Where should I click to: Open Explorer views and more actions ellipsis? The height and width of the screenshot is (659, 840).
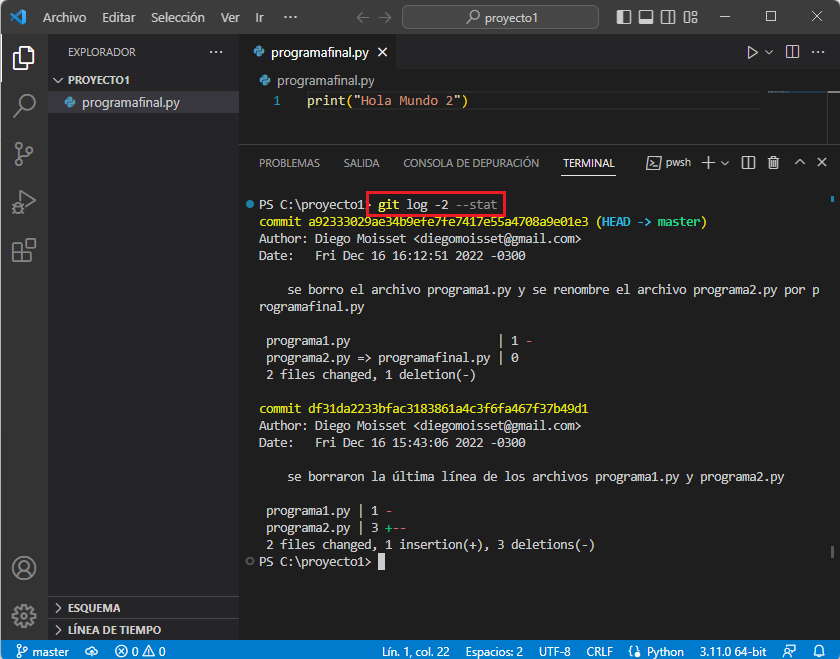pyautogui.click(x=216, y=52)
